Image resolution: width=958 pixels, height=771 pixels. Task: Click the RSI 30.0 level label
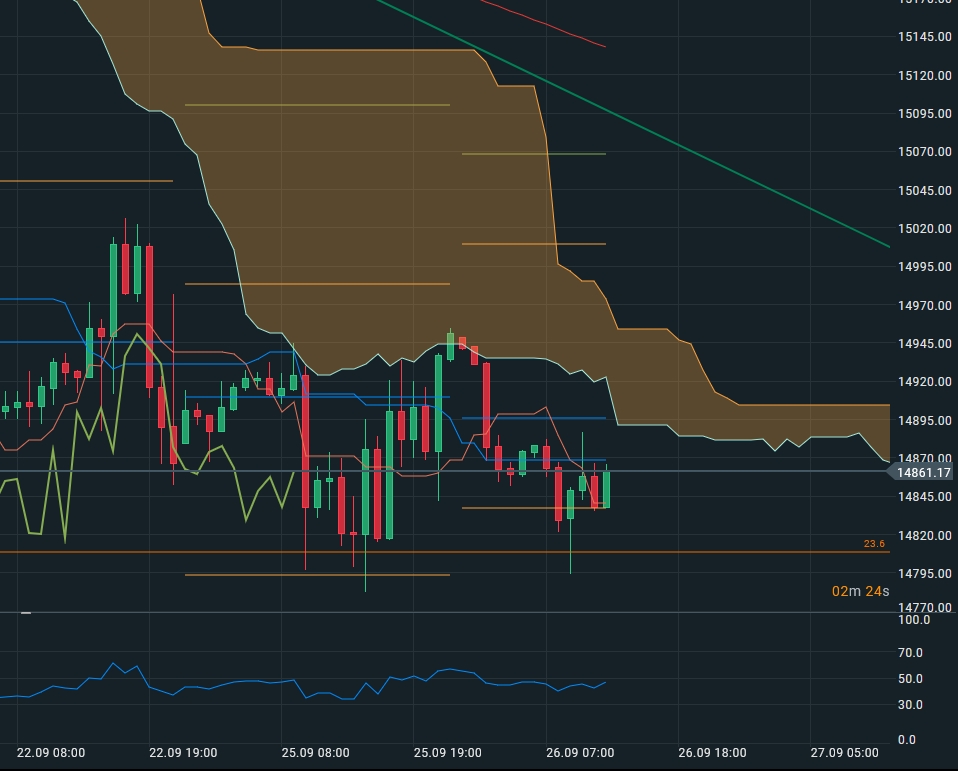pos(910,704)
